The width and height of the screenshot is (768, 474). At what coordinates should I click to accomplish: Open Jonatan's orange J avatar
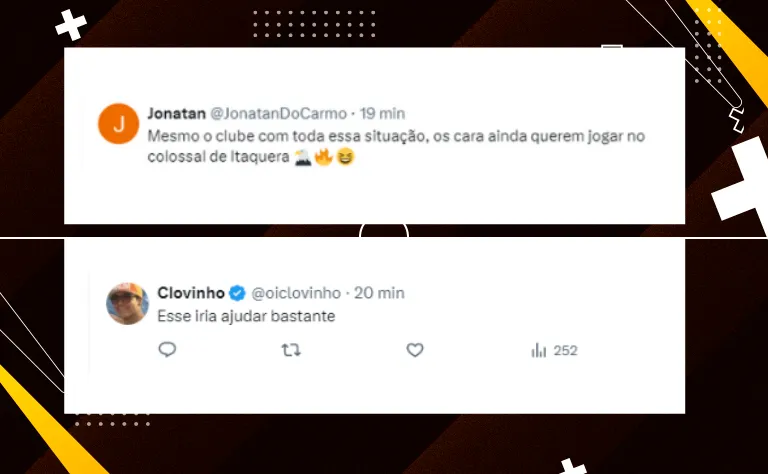coord(119,124)
